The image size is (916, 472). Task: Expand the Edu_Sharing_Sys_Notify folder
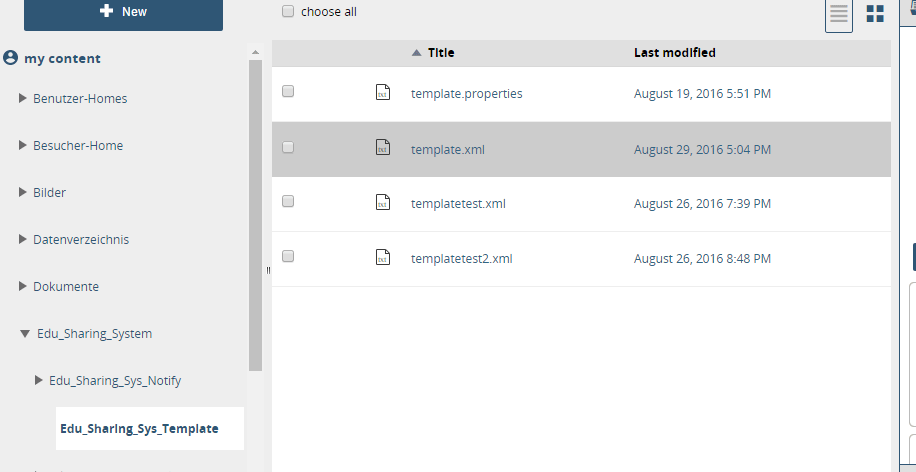coord(39,380)
